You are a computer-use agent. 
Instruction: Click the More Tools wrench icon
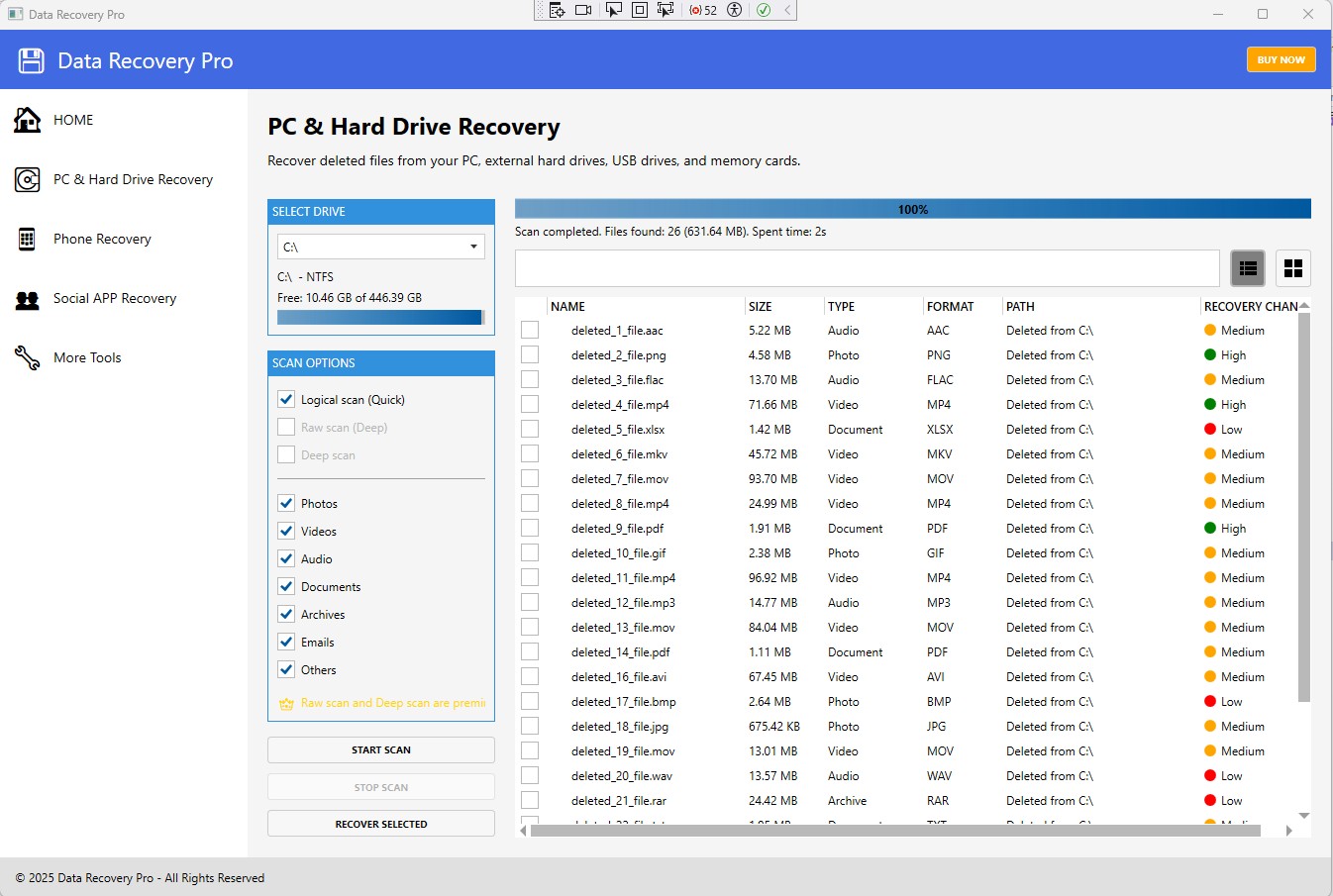pyautogui.click(x=27, y=357)
